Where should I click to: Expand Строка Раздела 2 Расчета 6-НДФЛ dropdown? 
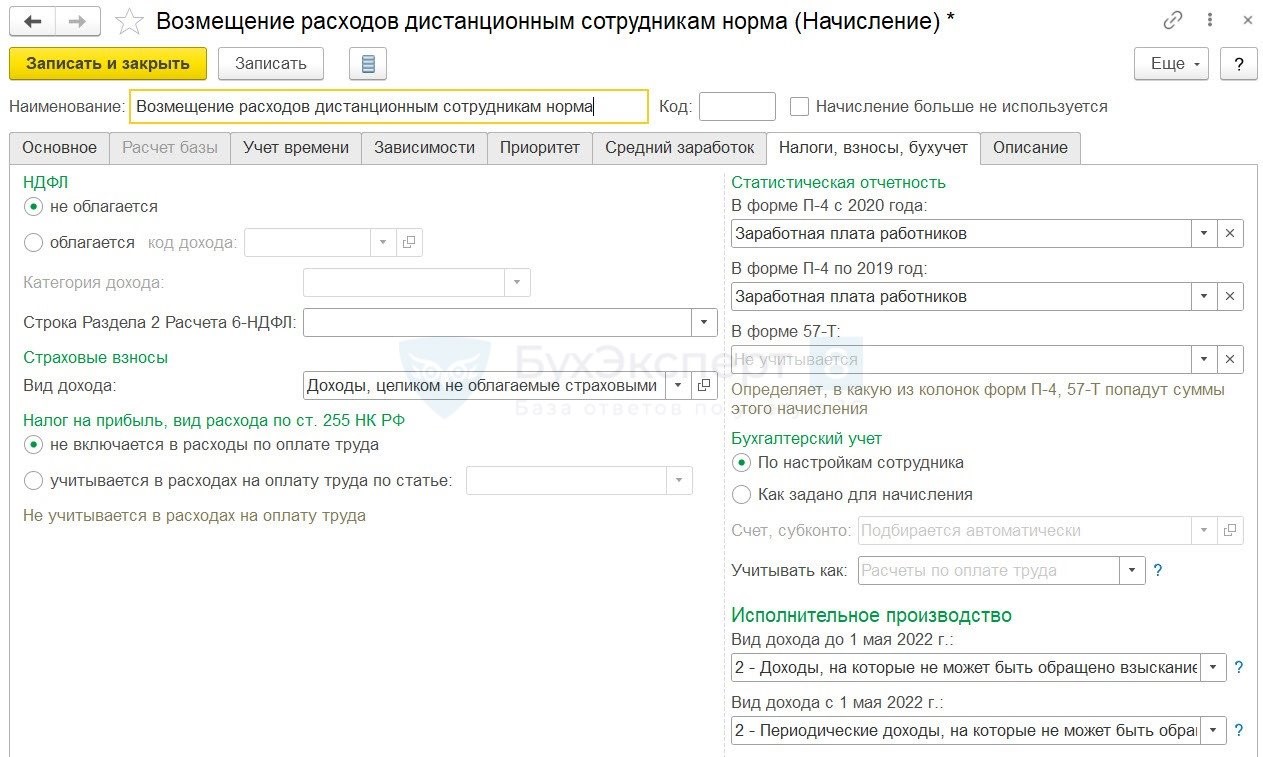tap(704, 322)
